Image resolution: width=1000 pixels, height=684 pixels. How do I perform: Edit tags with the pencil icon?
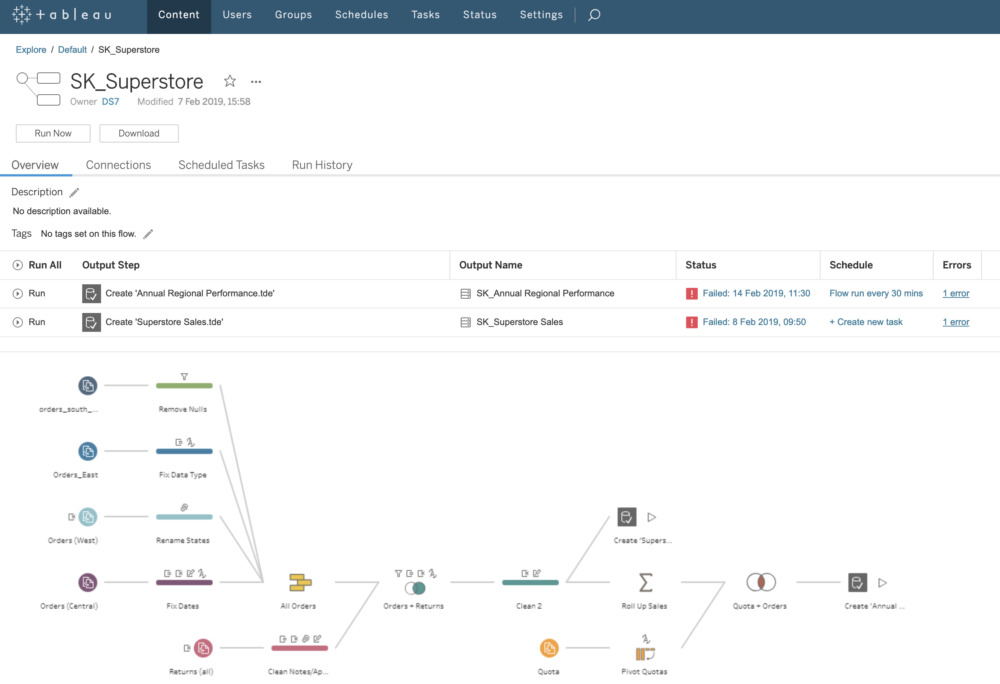coord(148,234)
